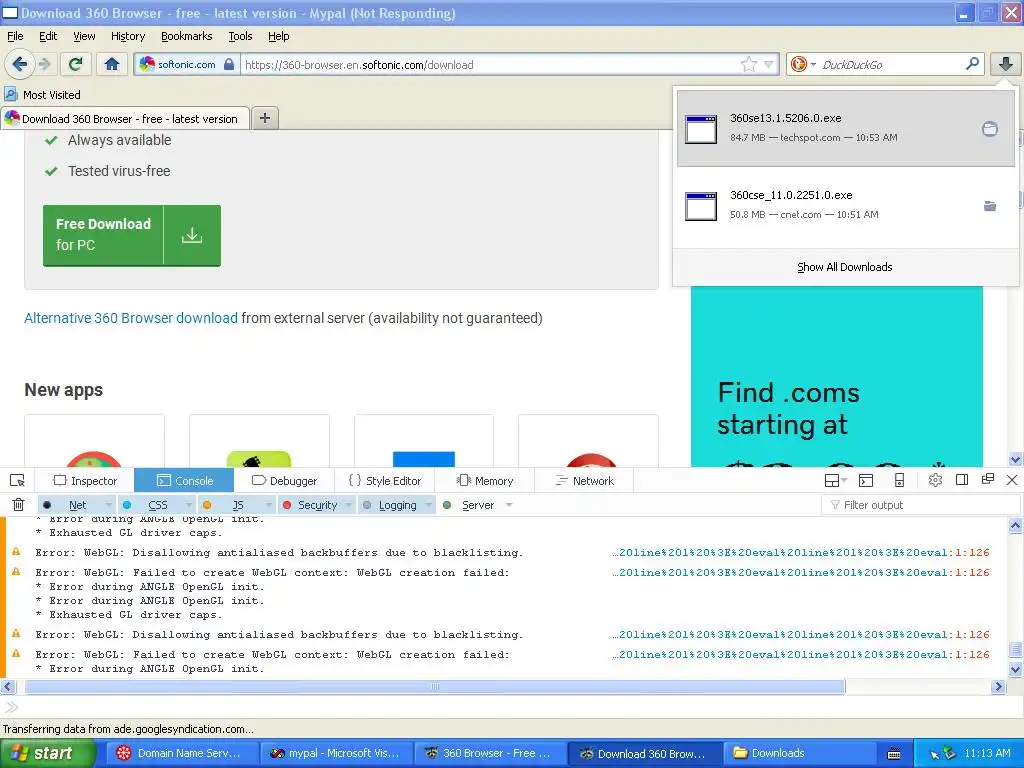Click the 360cse_11.0.2251.0.exe file icon
Image resolution: width=1024 pixels, height=768 pixels.
[x=701, y=206]
